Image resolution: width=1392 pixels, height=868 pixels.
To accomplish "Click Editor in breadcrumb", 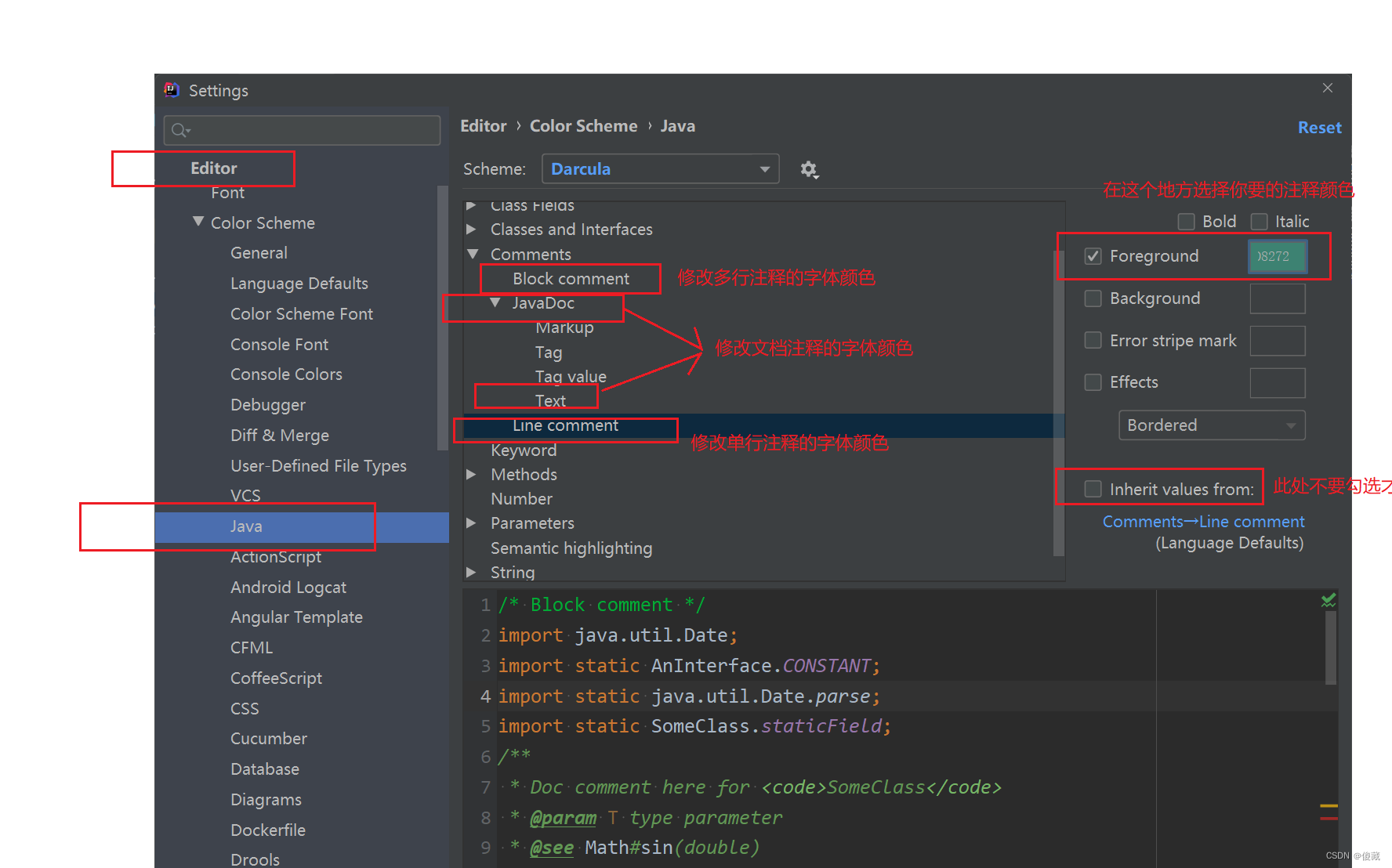I will (x=484, y=126).
